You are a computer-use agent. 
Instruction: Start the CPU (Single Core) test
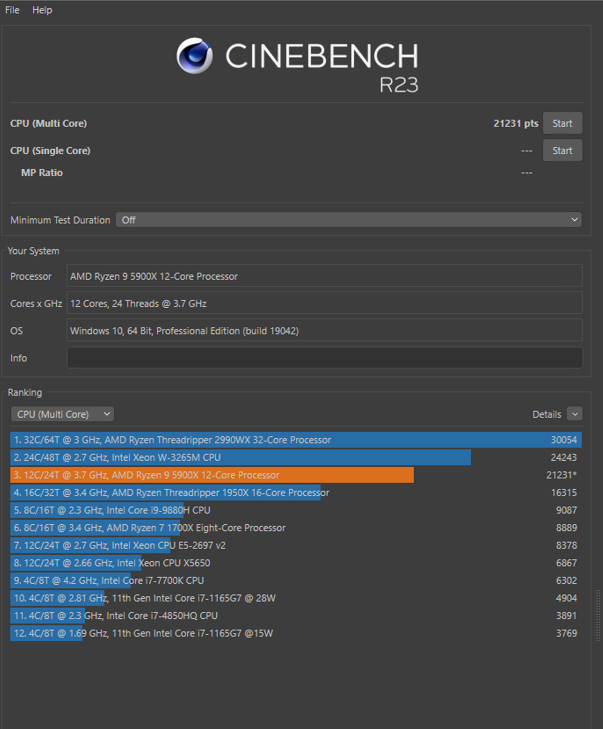[x=562, y=150]
